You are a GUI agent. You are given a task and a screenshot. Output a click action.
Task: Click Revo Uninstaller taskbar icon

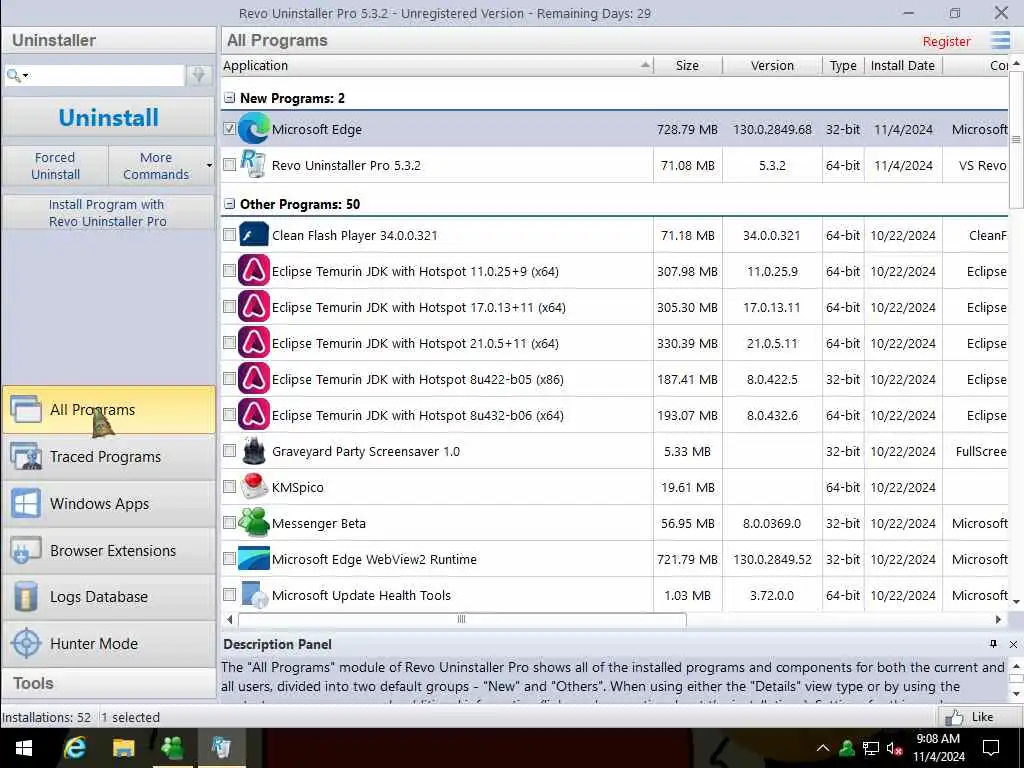(x=221, y=748)
